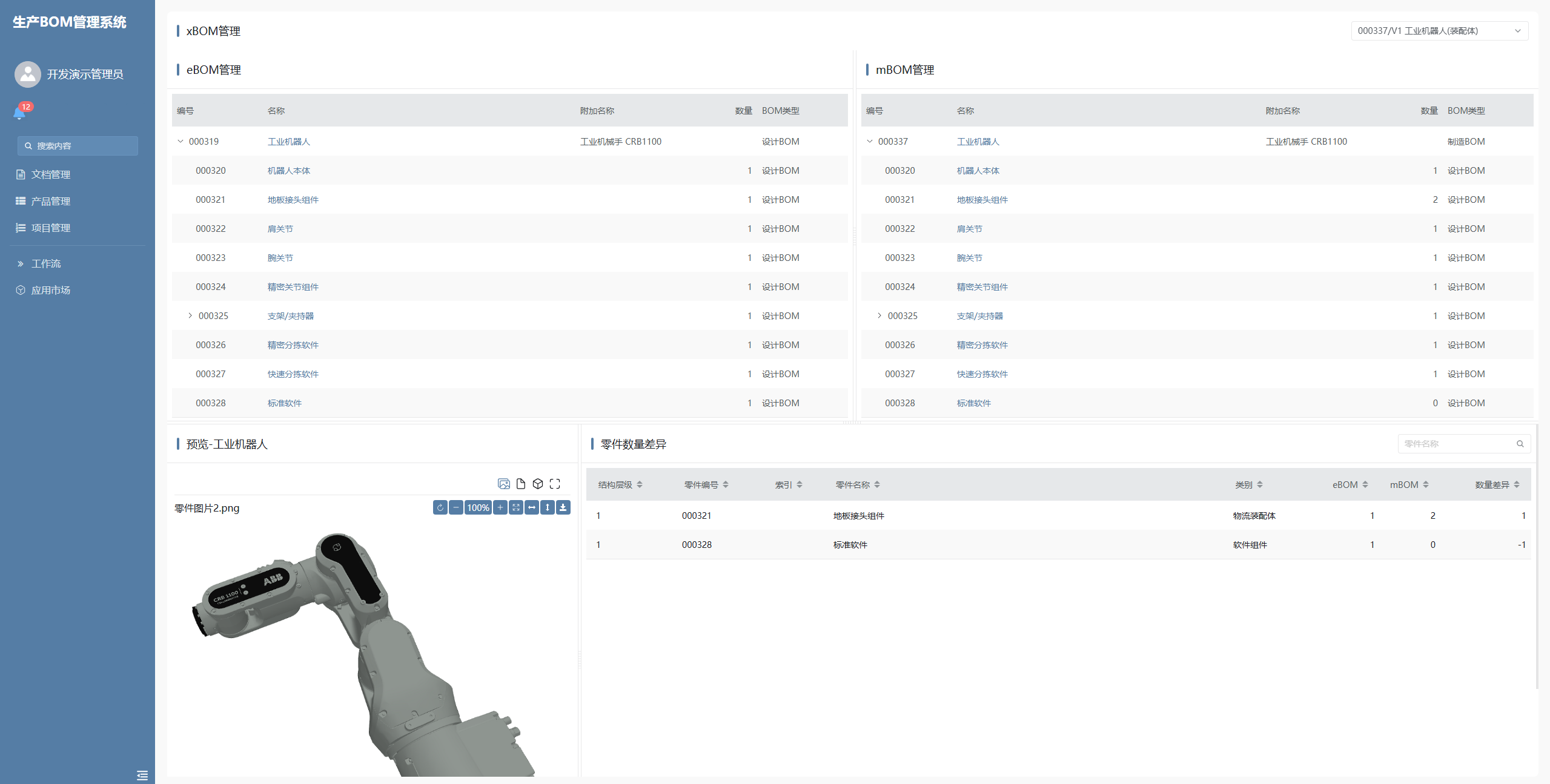
Task: Sort table by 零件编号 column
Action: (706, 485)
